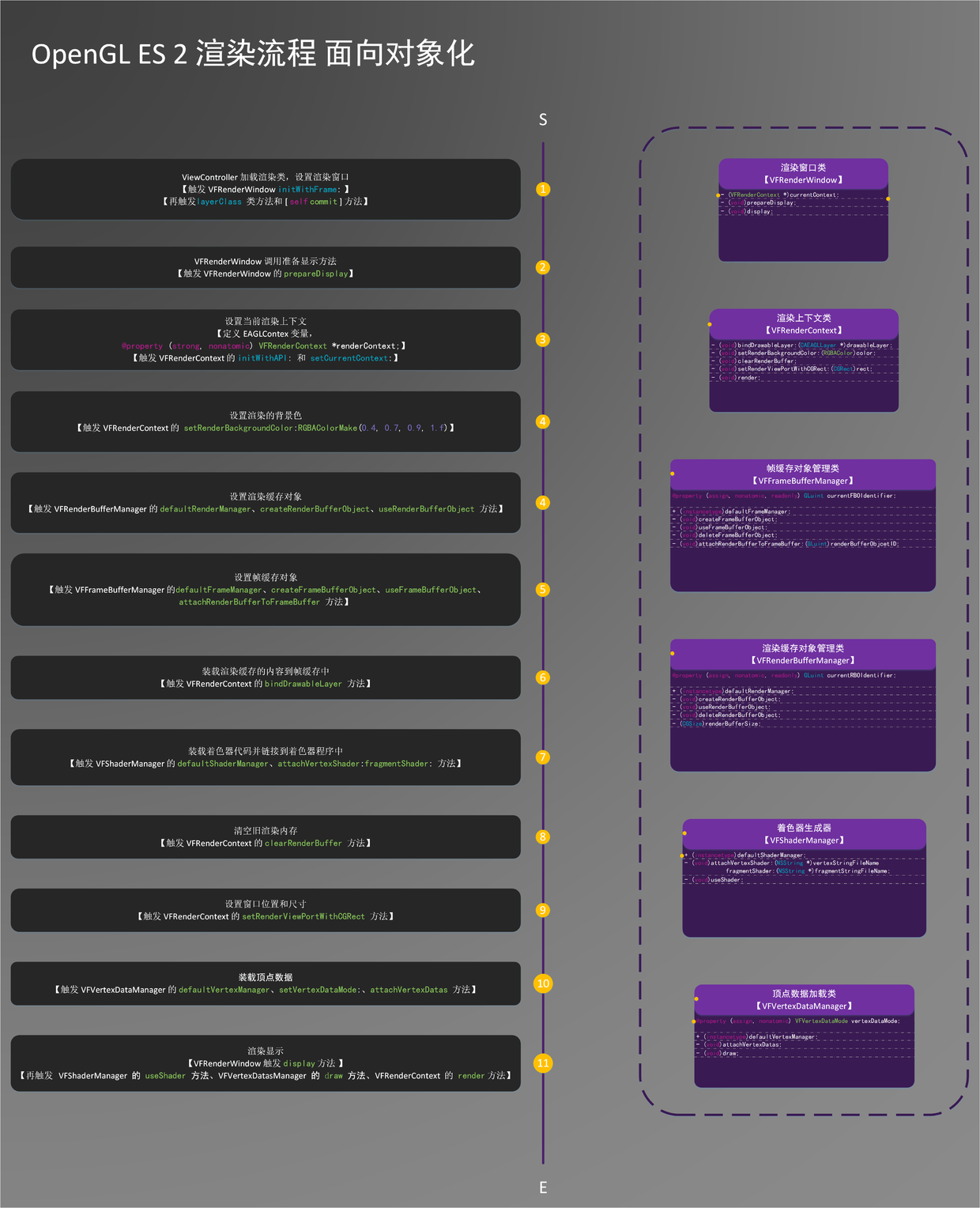Select step 1 circle on the timeline
The image size is (980, 1208).
click(542, 189)
